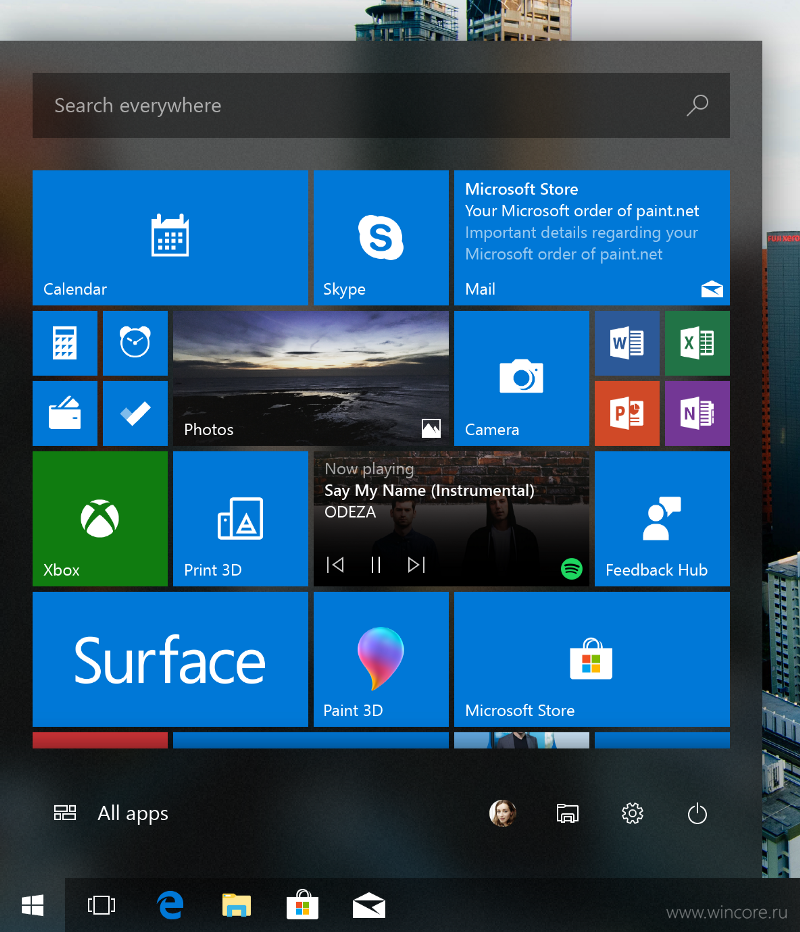Pause the Spotify track
Image resolution: width=800 pixels, height=932 pixels.
pos(376,565)
